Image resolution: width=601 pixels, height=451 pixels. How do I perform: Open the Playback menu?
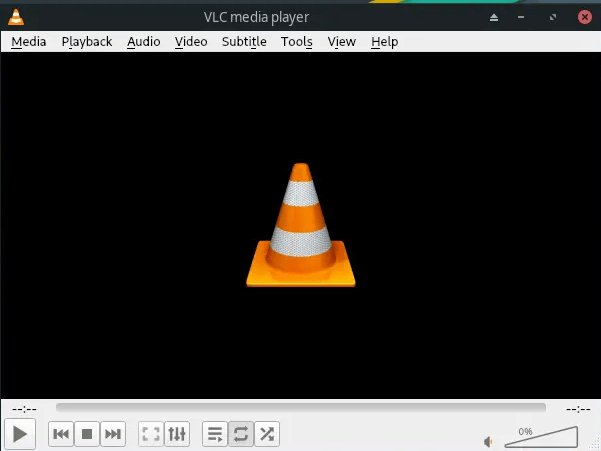(87, 41)
